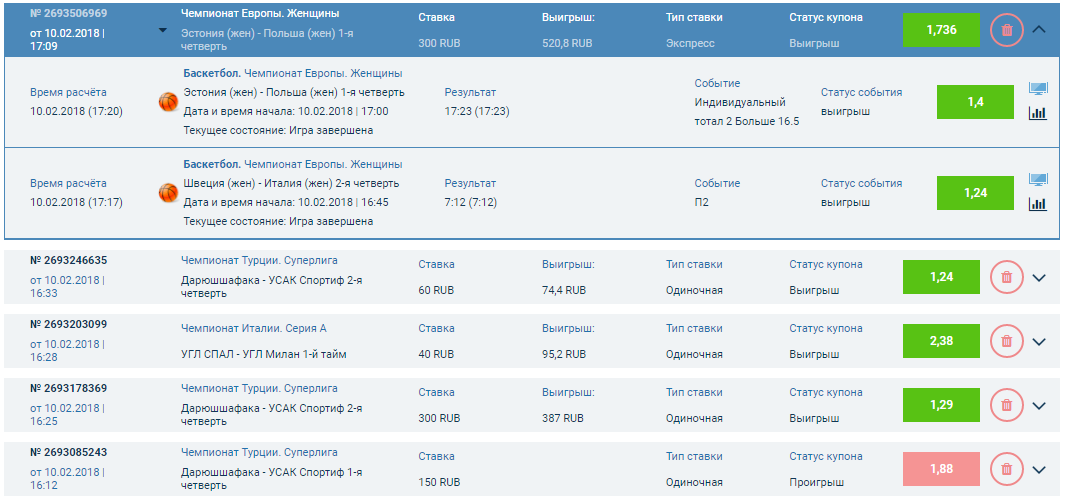Open statistics chart icon for Sweden - Italy

1038,204
